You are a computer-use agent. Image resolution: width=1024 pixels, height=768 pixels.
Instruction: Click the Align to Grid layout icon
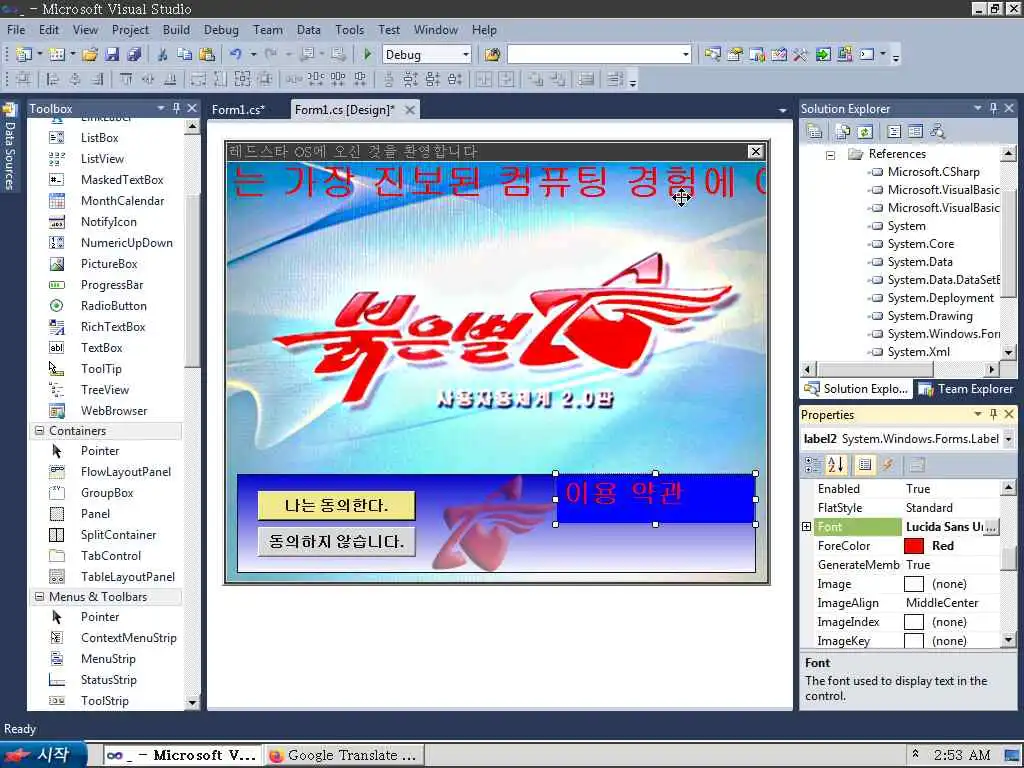(24, 80)
